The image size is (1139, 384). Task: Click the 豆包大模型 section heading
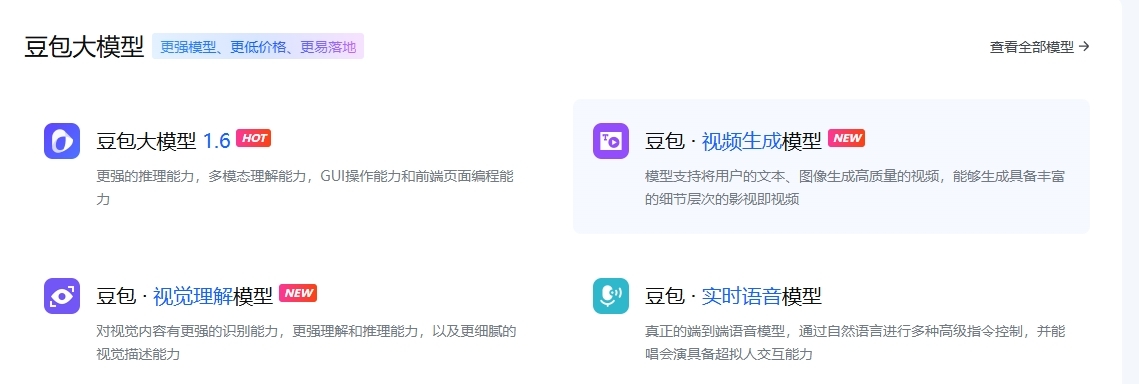(84, 47)
